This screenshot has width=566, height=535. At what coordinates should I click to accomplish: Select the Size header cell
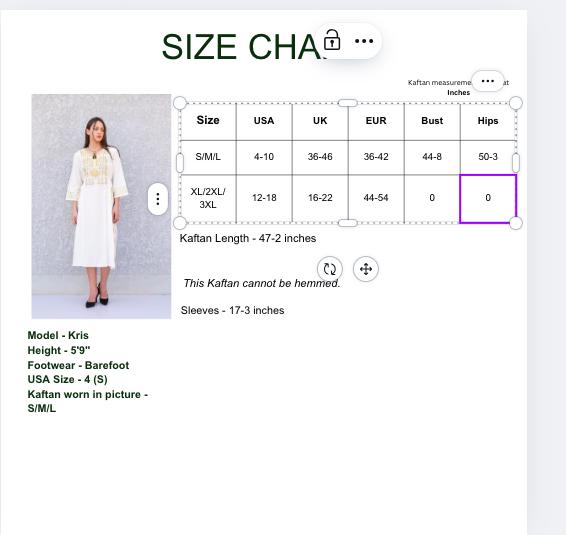208,121
